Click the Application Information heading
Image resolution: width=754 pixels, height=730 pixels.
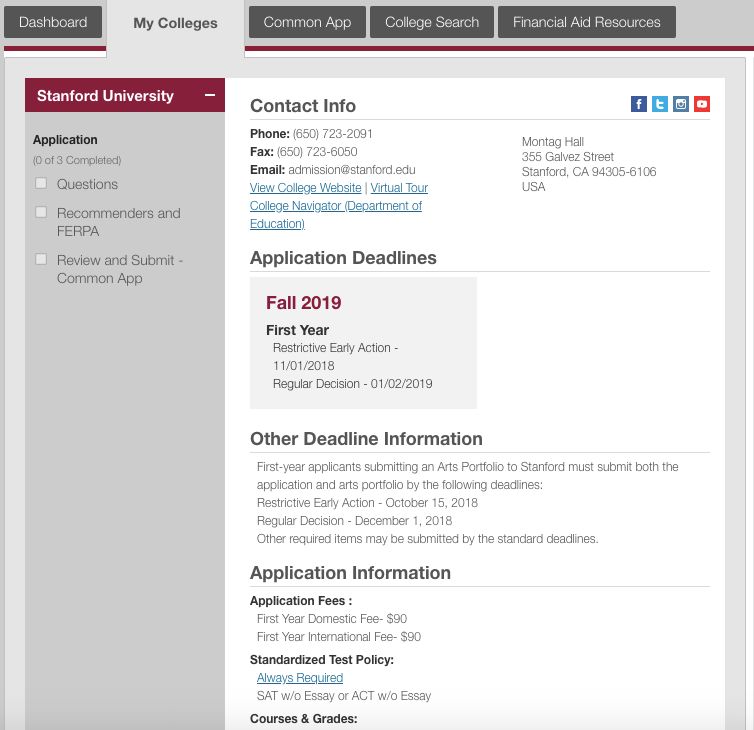pyautogui.click(x=351, y=573)
